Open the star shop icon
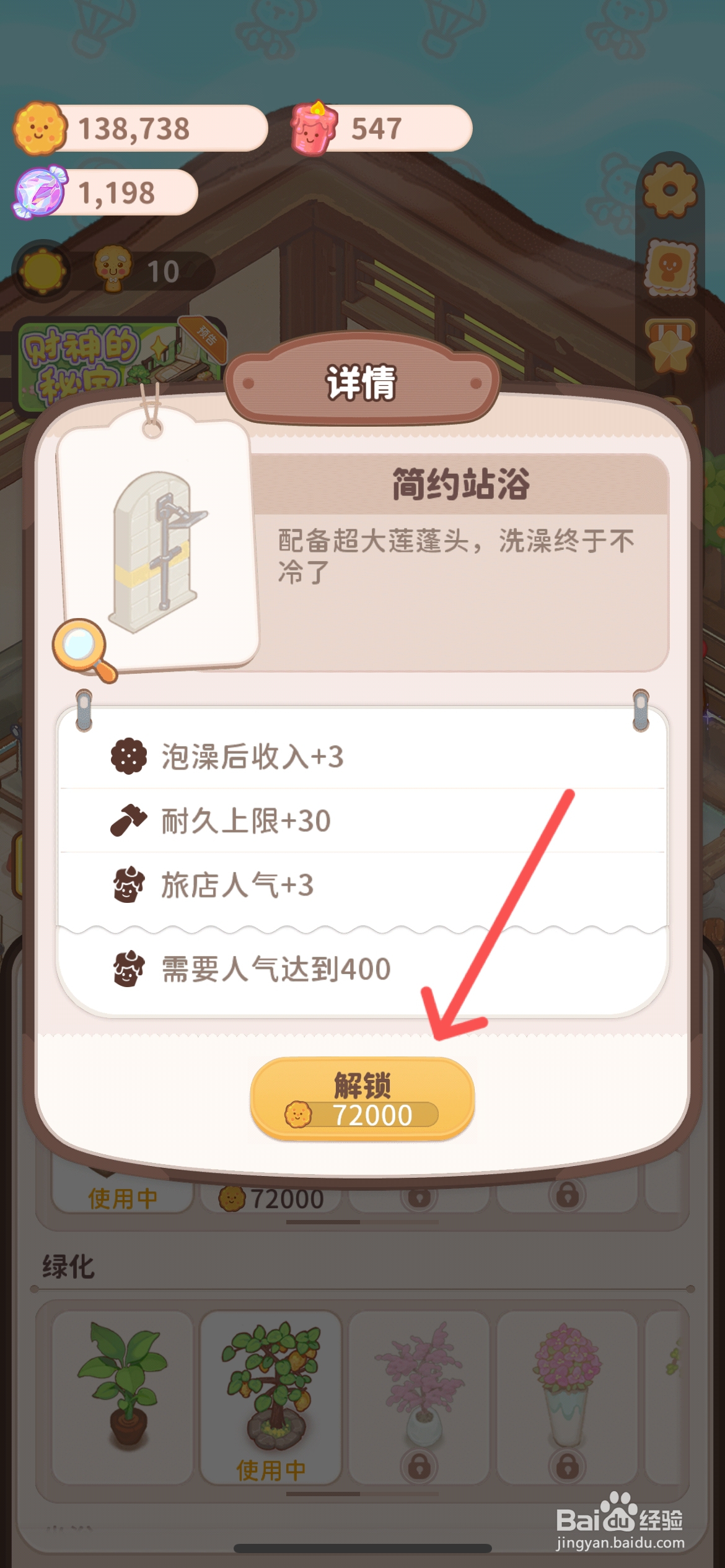725x1568 pixels. pos(670,345)
